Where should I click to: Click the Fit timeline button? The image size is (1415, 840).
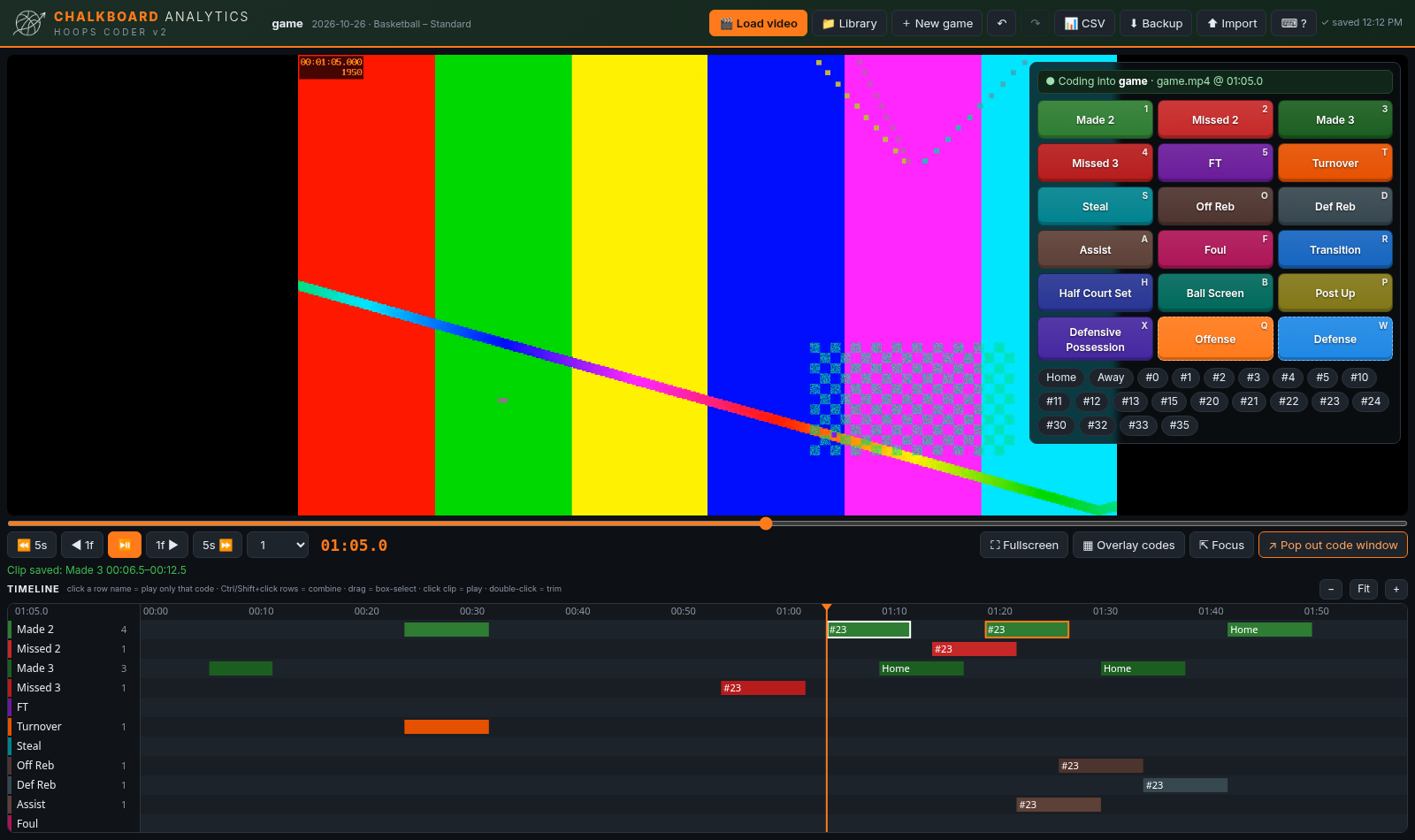coord(1364,589)
